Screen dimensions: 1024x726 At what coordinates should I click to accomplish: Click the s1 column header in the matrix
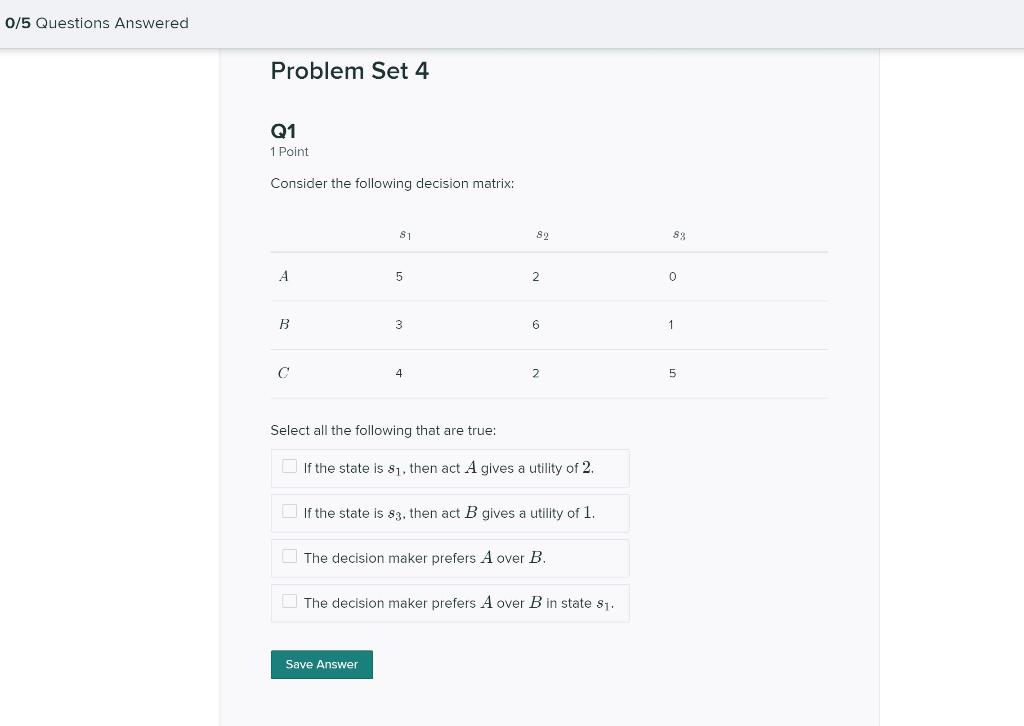tap(405, 234)
